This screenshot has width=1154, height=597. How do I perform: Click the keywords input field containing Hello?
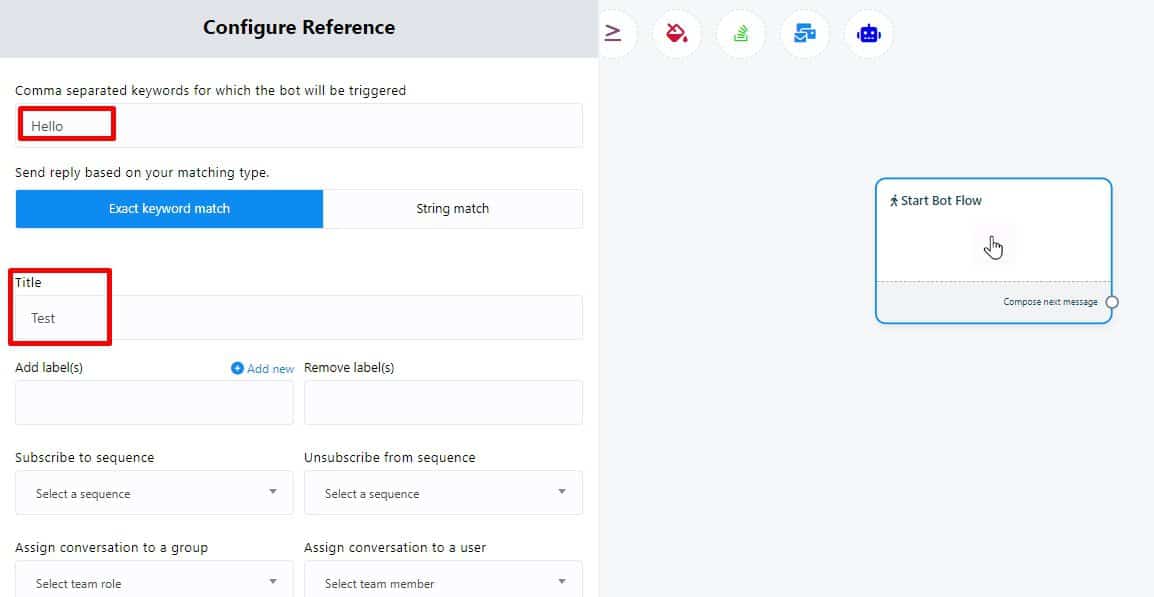point(298,126)
